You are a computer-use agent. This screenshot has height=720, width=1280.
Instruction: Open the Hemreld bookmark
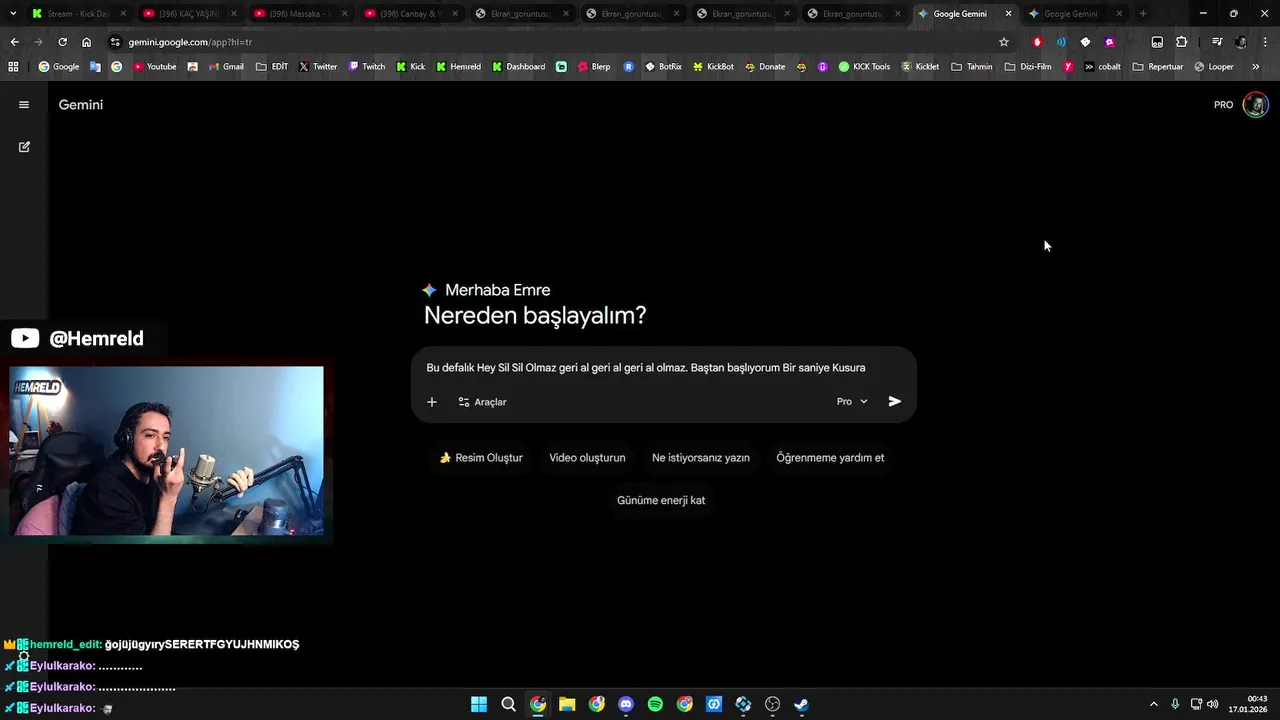tap(459, 67)
